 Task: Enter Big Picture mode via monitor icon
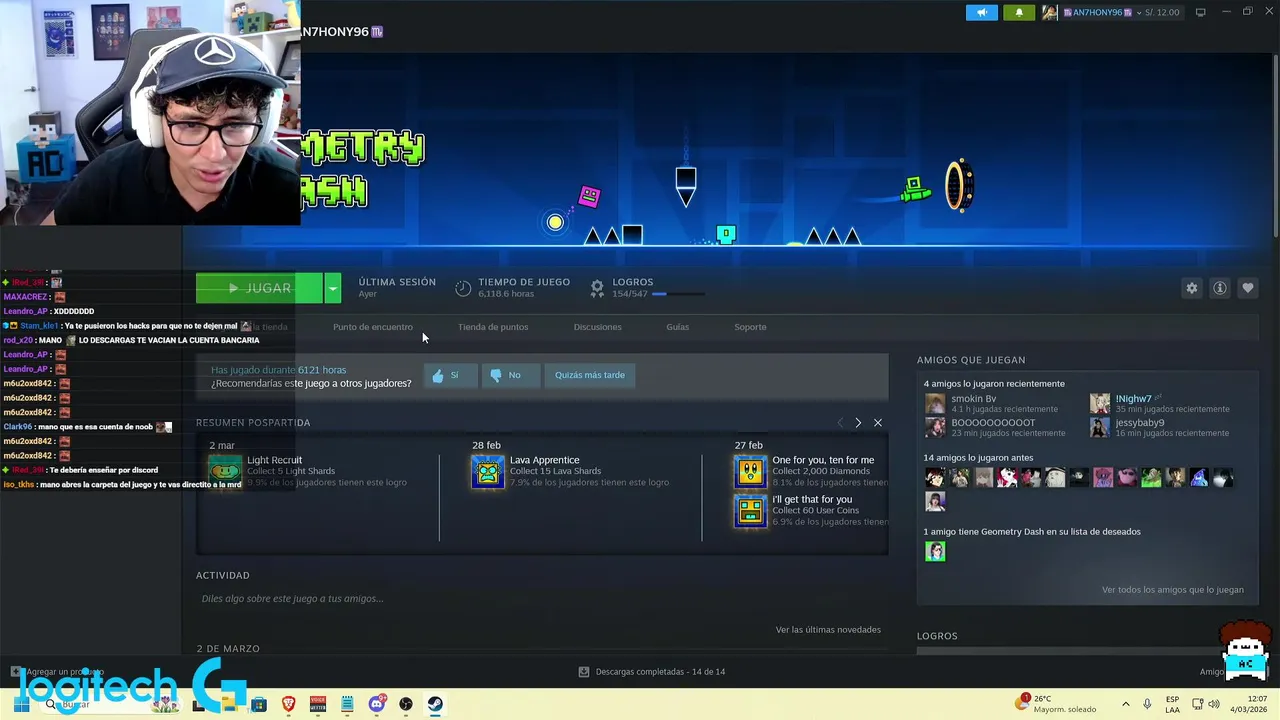pos(1200,12)
